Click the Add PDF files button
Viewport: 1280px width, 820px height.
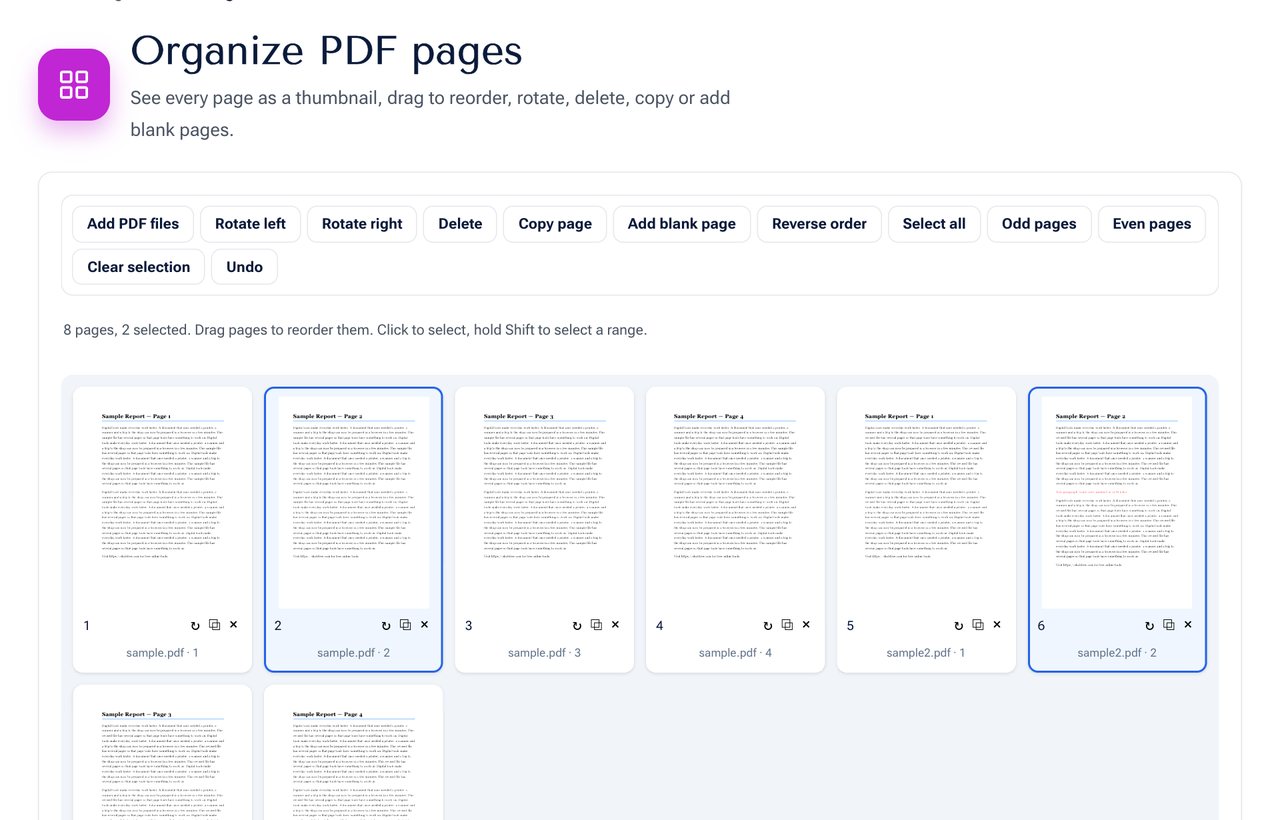133,224
